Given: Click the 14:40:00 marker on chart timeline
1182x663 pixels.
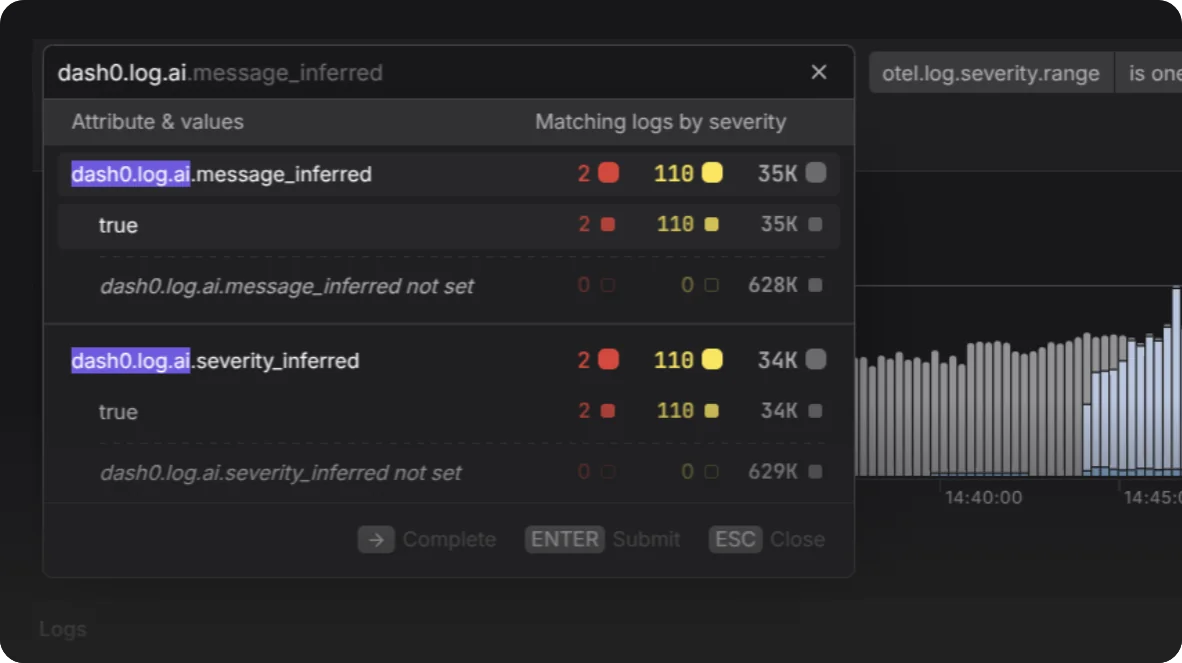Looking at the screenshot, I should click(983, 497).
